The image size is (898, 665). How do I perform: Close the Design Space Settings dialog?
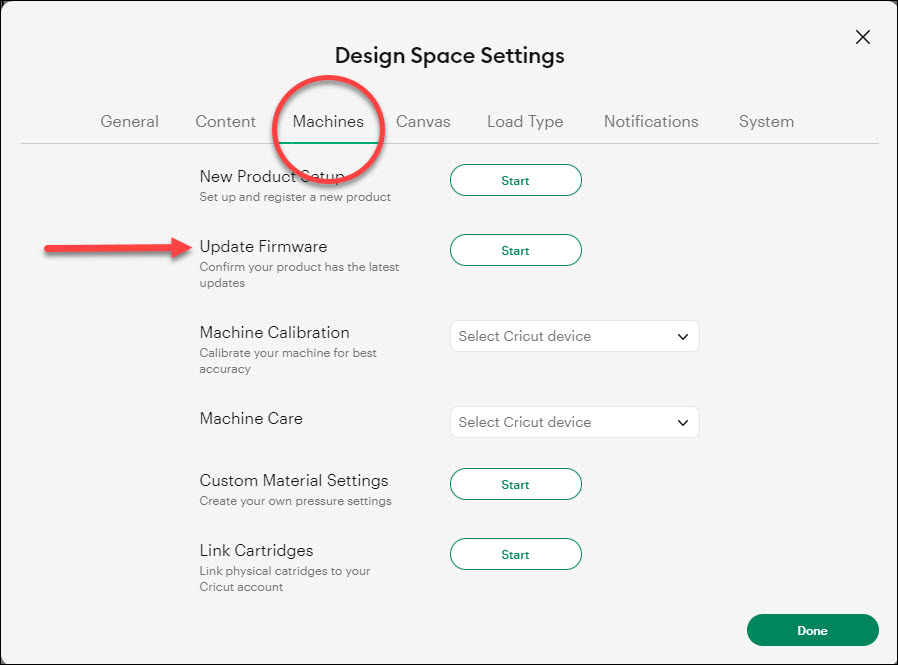pyautogui.click(x=862, y=38)
